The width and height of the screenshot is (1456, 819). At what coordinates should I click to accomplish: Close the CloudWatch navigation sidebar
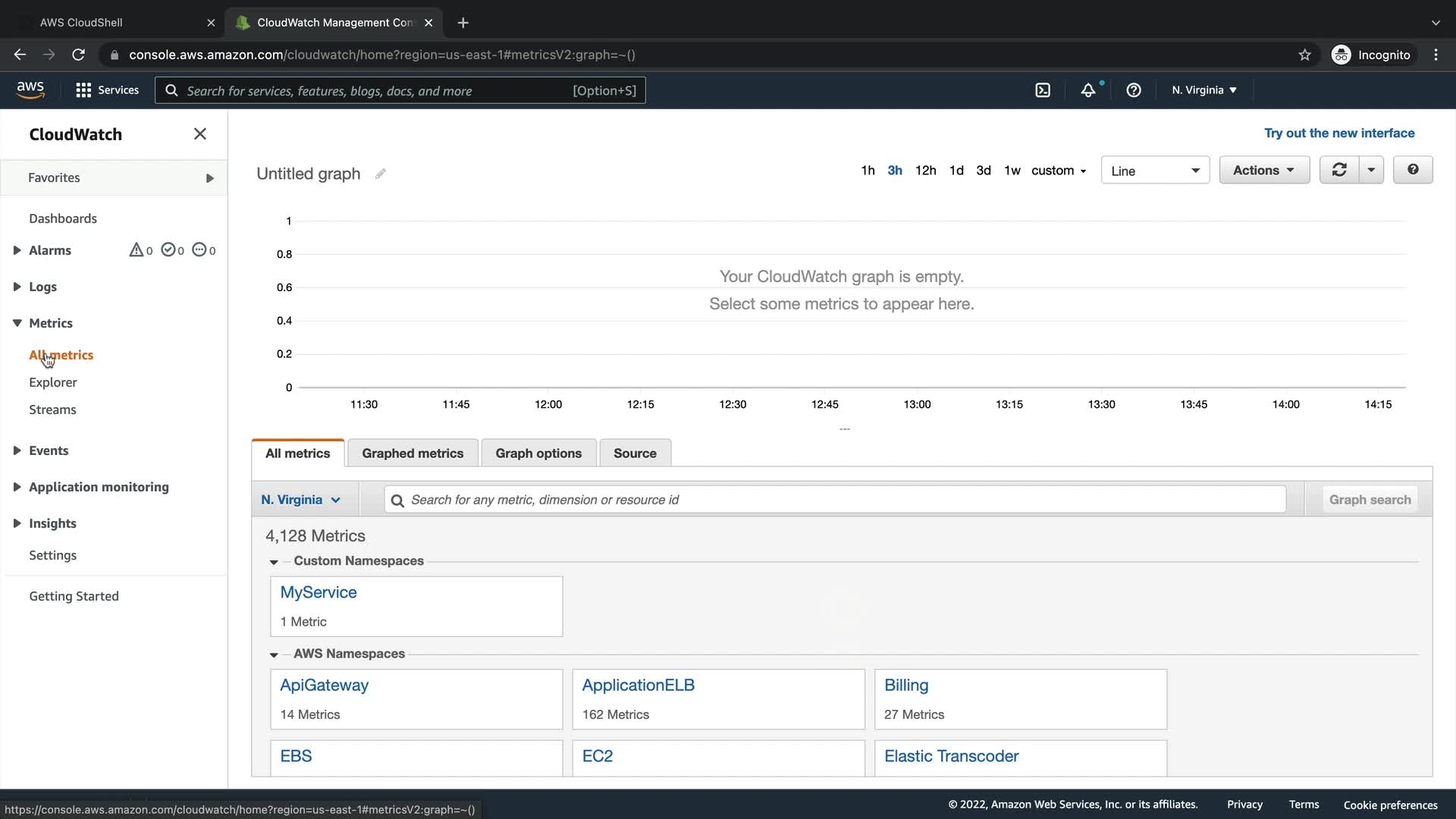200,134
